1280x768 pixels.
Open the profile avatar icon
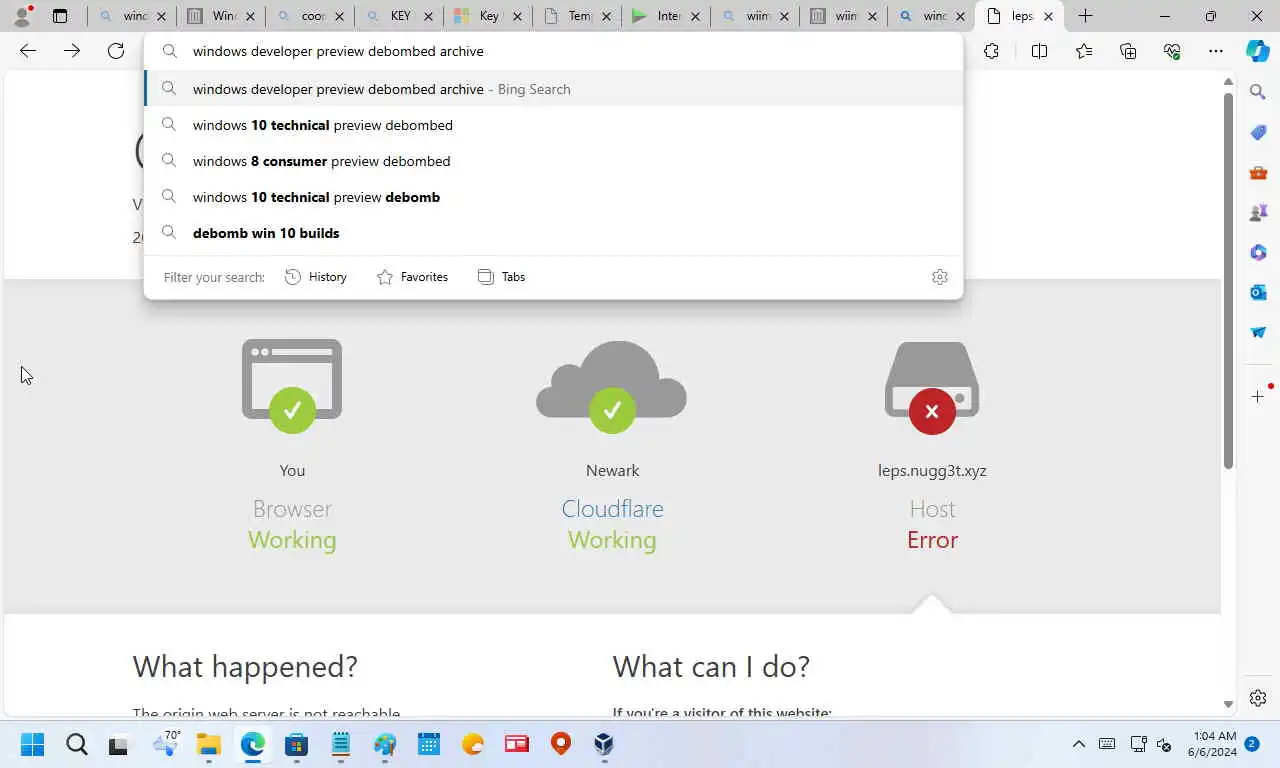point(22,16)
